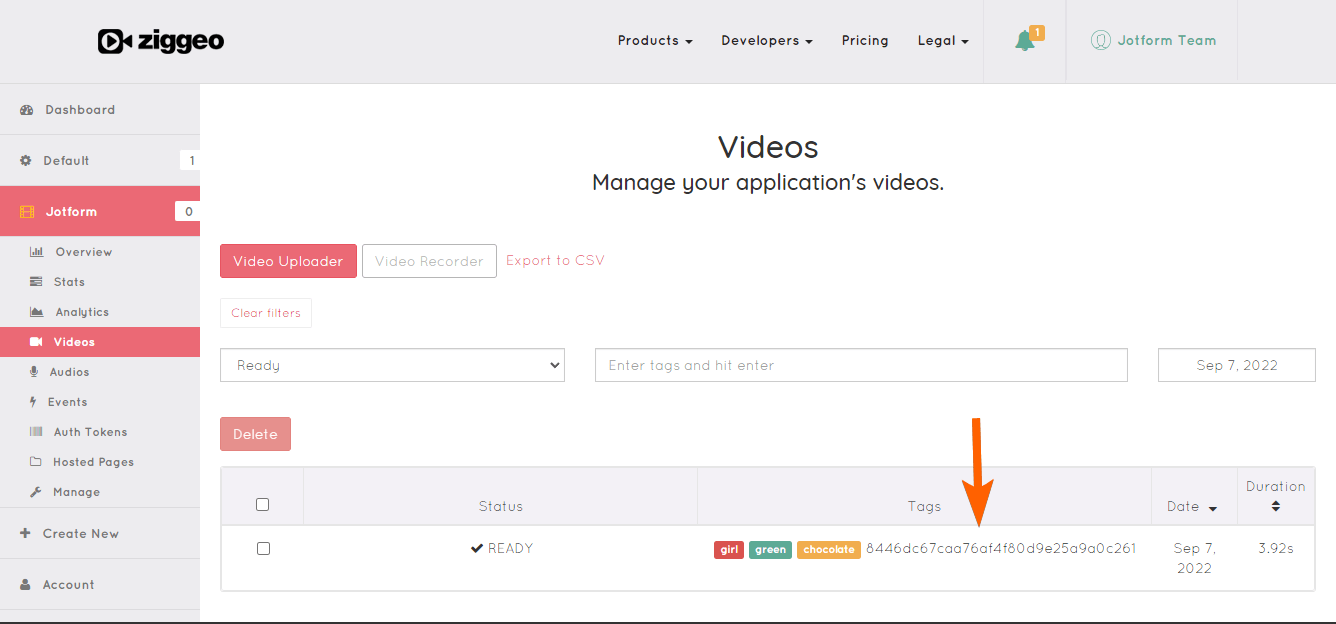
Task: Click the Audios microphone icon
Action: [35, 372]
